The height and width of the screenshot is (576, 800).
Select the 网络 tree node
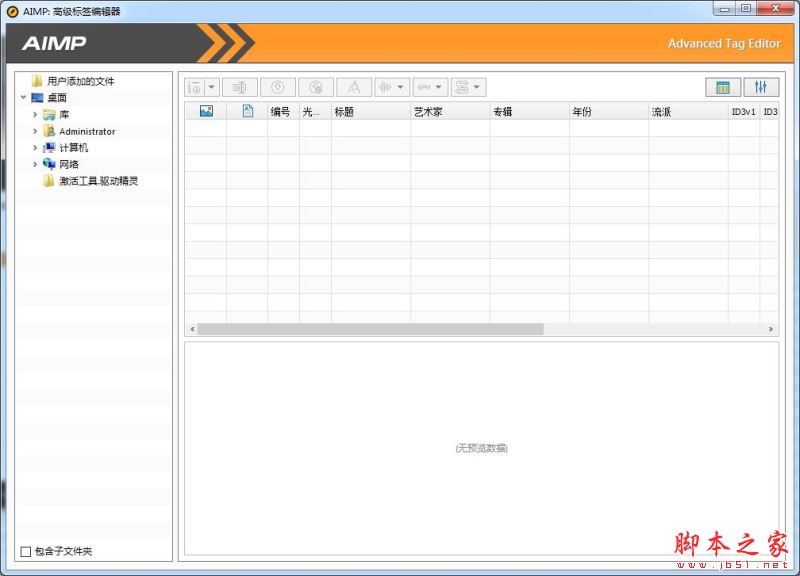pos(69,164)
